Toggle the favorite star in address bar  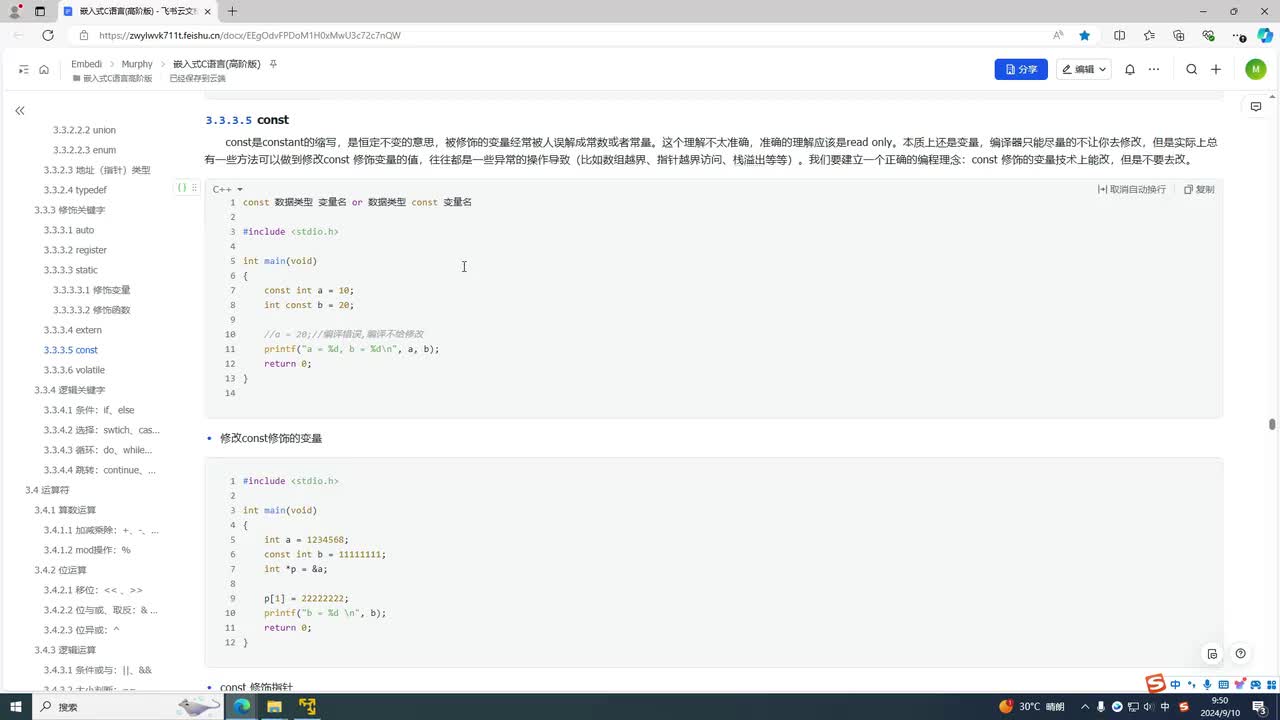point(1084,35)
